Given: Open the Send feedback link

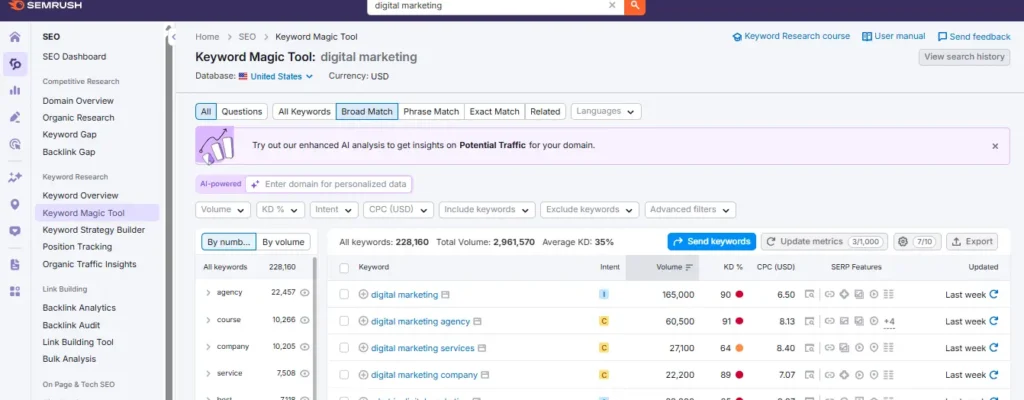Looking at the screenshot, I should (974, 37).
